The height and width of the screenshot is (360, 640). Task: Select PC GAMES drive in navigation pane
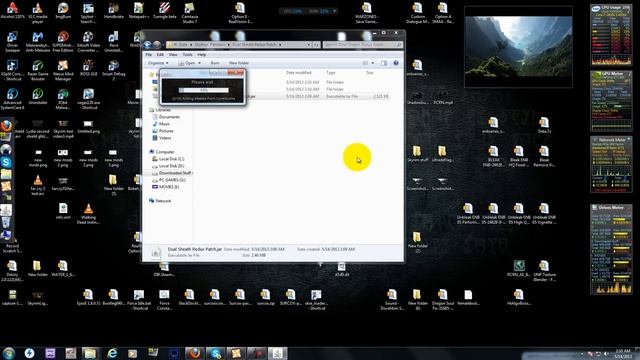click(x=172, y=180)
